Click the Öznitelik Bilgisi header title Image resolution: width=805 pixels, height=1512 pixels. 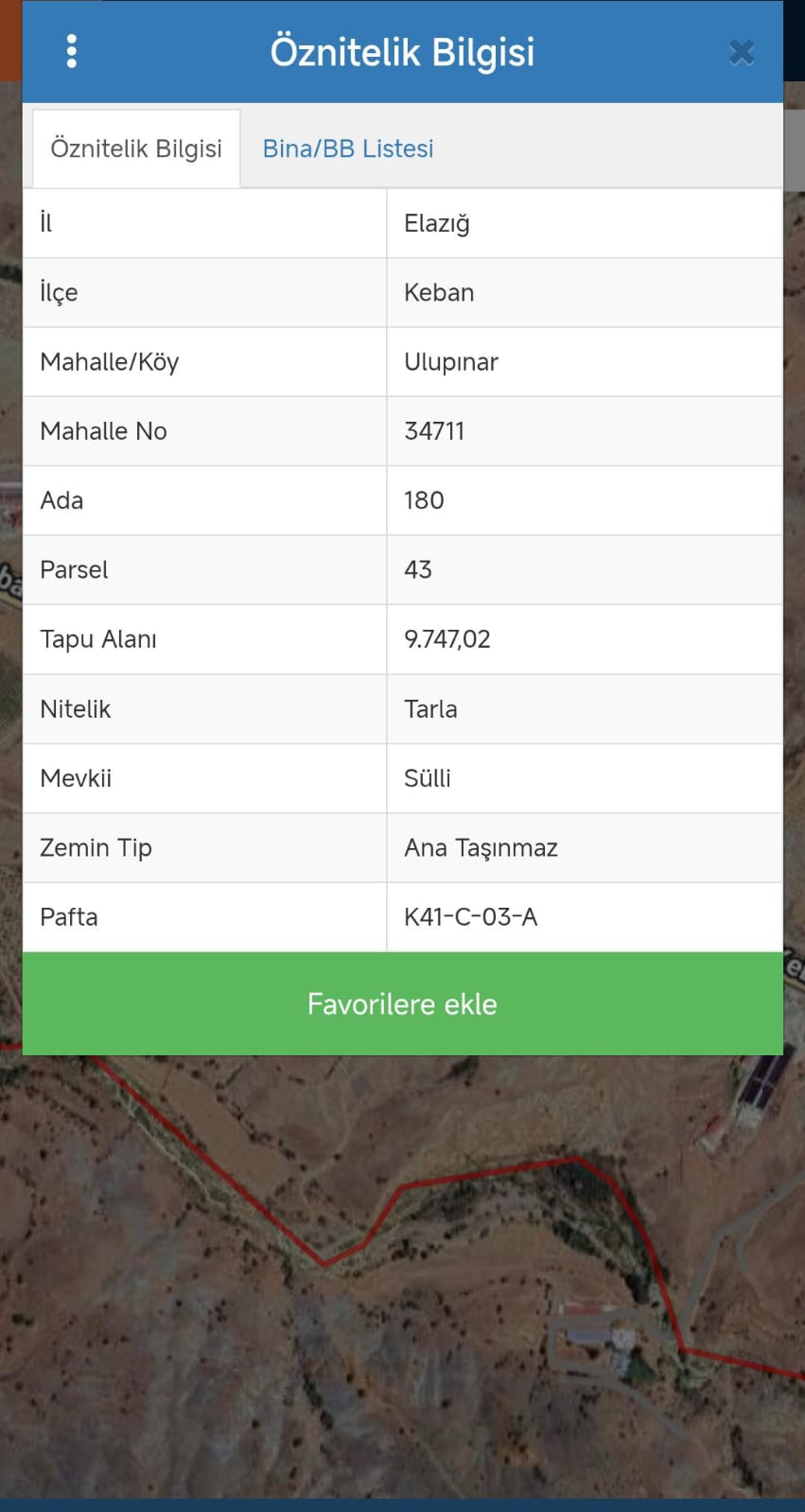coord(402,52)
